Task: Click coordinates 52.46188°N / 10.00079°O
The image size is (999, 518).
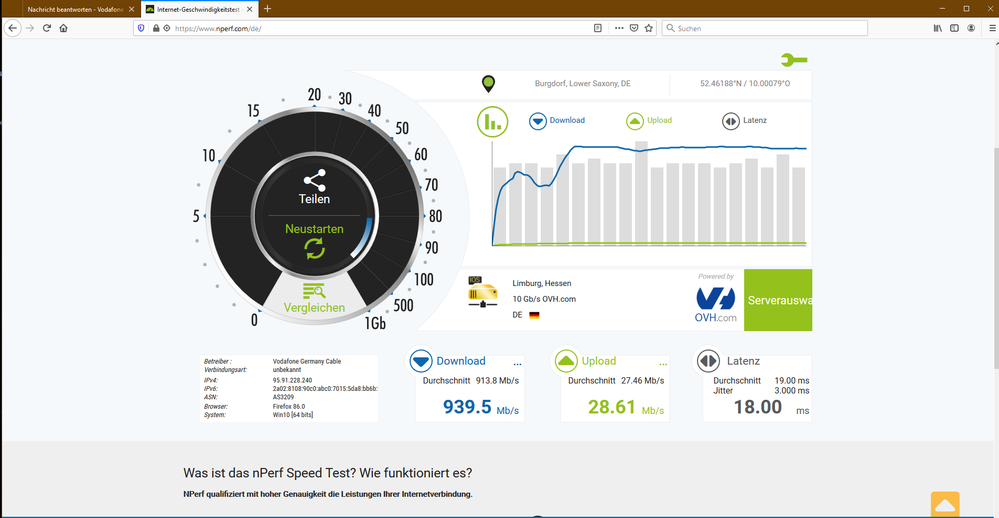Action: tap(745, 83)
